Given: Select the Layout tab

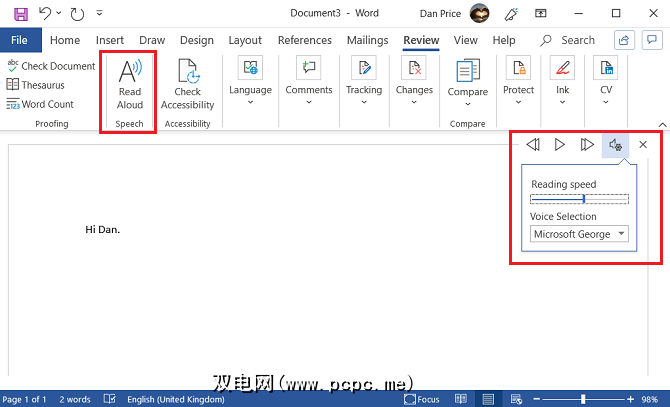Looking at the screenshot, I should pyautogui.click(x=245, y=40).
